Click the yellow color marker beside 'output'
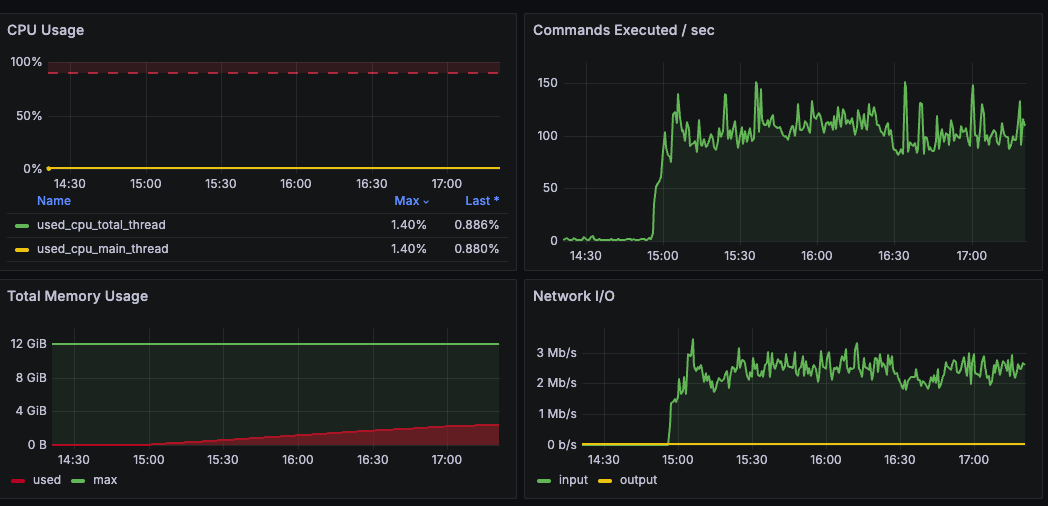This screenshot has height=506, width=1048. tap(604, 480)
